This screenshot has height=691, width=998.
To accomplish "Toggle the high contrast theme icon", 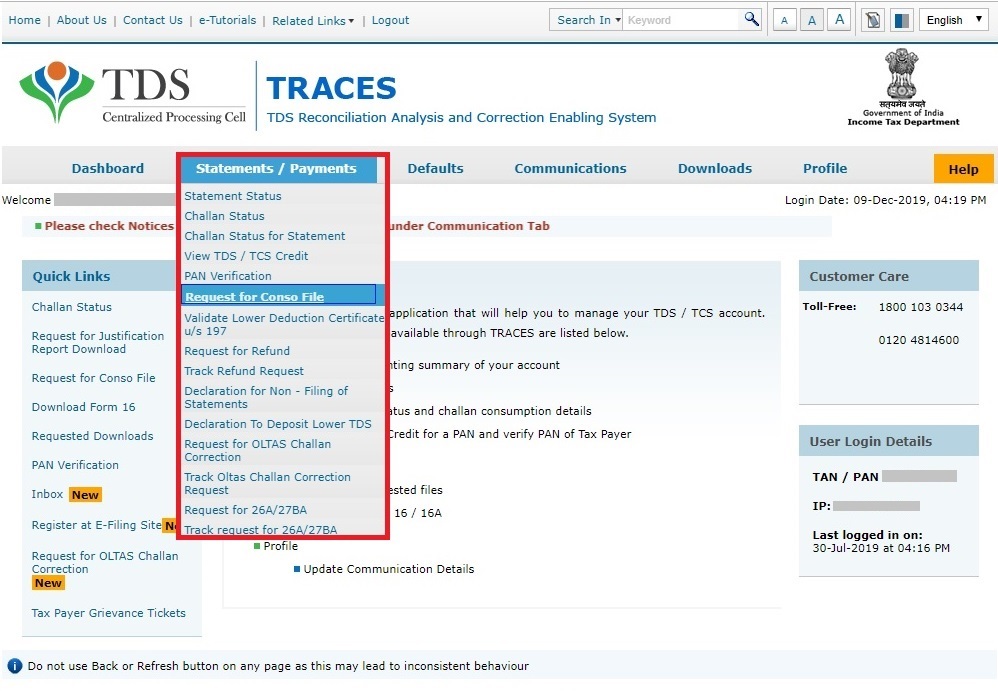I will tap(902, 20).
